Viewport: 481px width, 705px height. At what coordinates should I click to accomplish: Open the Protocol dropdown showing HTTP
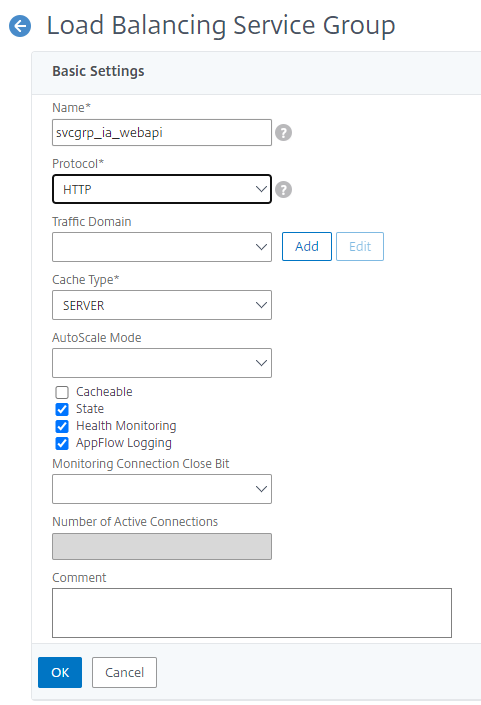click(x=162, y=189)
